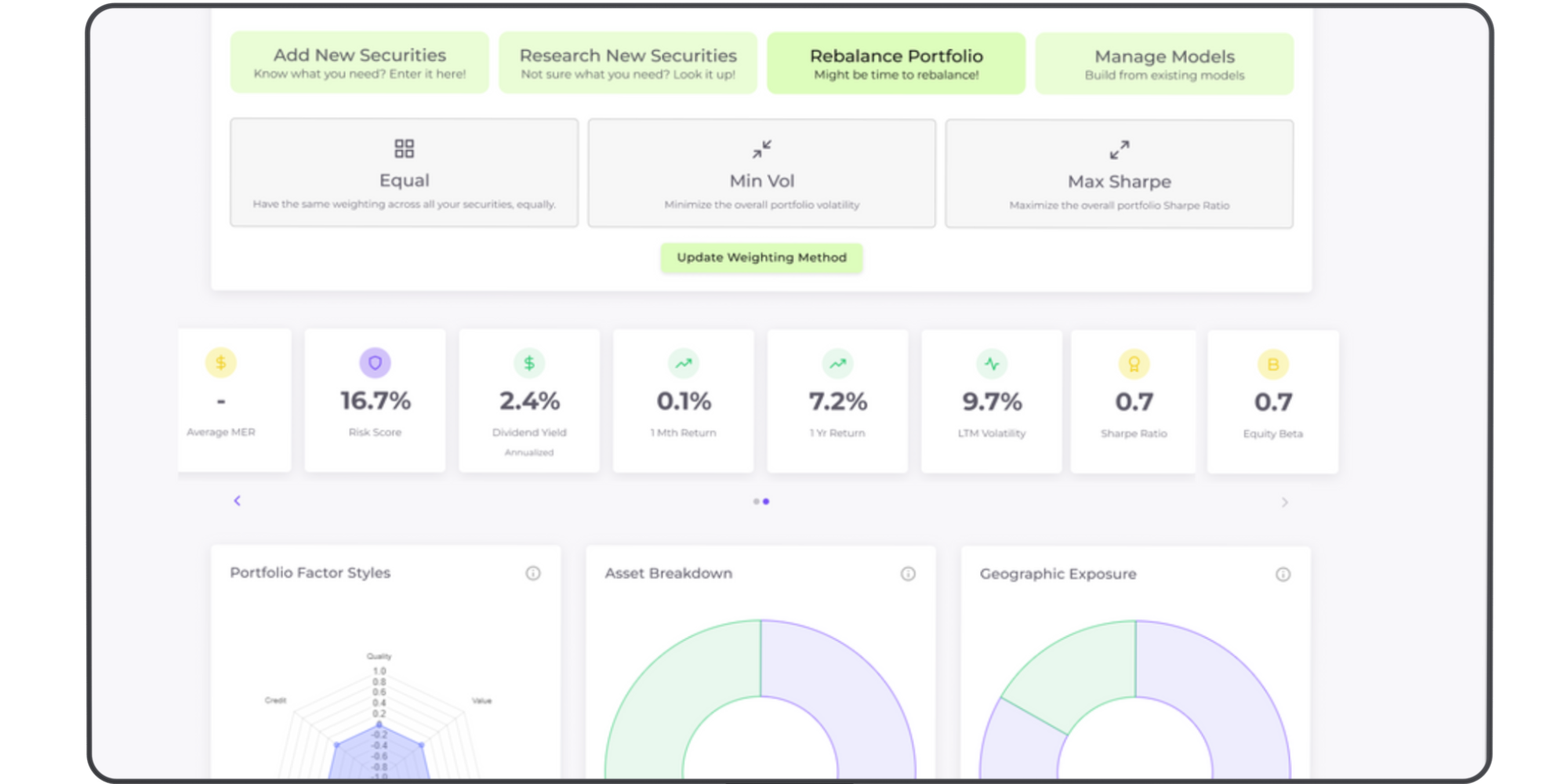
Task: Open the Manage Models section
Action: tap(1164, 63)
